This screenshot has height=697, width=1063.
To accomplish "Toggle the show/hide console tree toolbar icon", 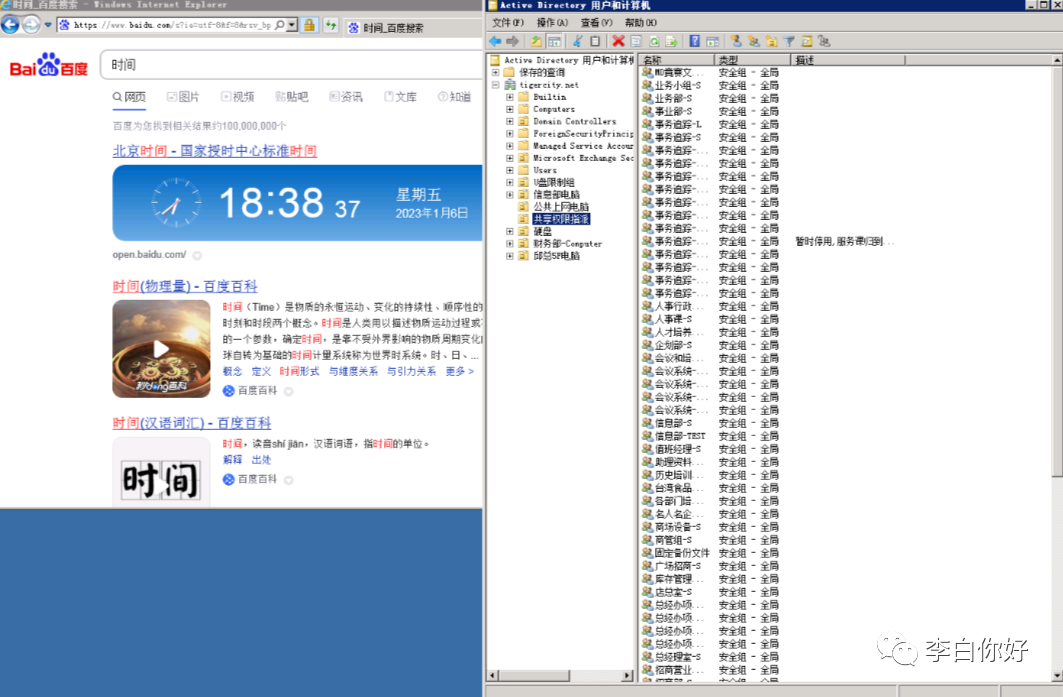I will tap(555, 41).
